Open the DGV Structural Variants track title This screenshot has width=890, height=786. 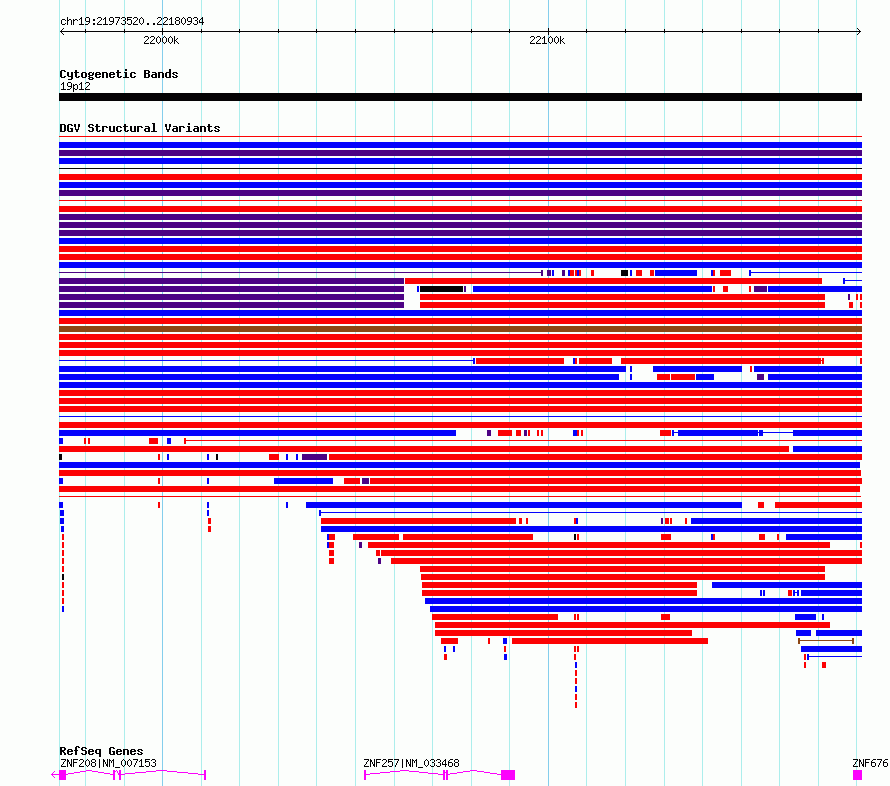pyautogui.click(x=140, y=128)
